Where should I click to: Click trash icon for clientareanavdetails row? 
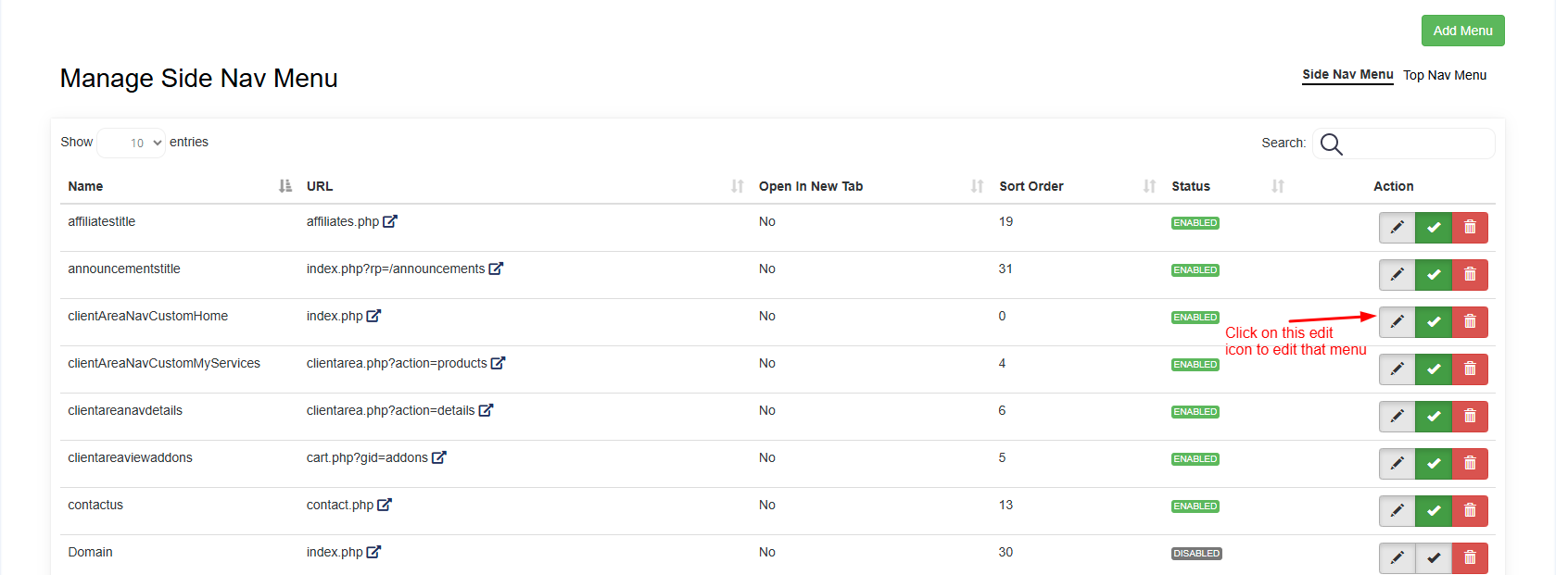click(x=1470, y=417)
